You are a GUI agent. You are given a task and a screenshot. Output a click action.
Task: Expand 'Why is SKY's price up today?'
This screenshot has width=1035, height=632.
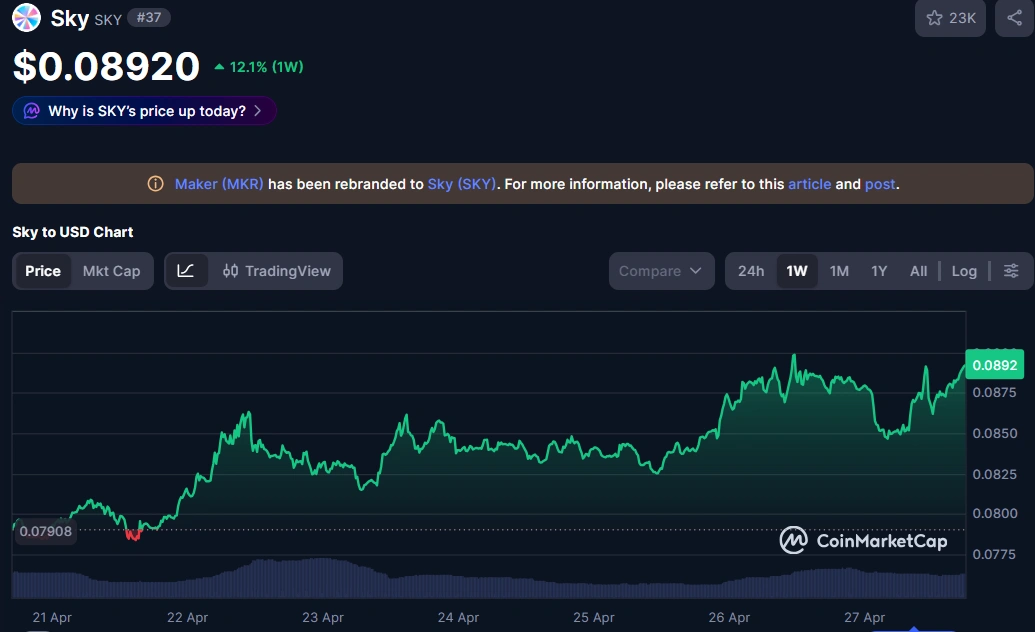145,111
